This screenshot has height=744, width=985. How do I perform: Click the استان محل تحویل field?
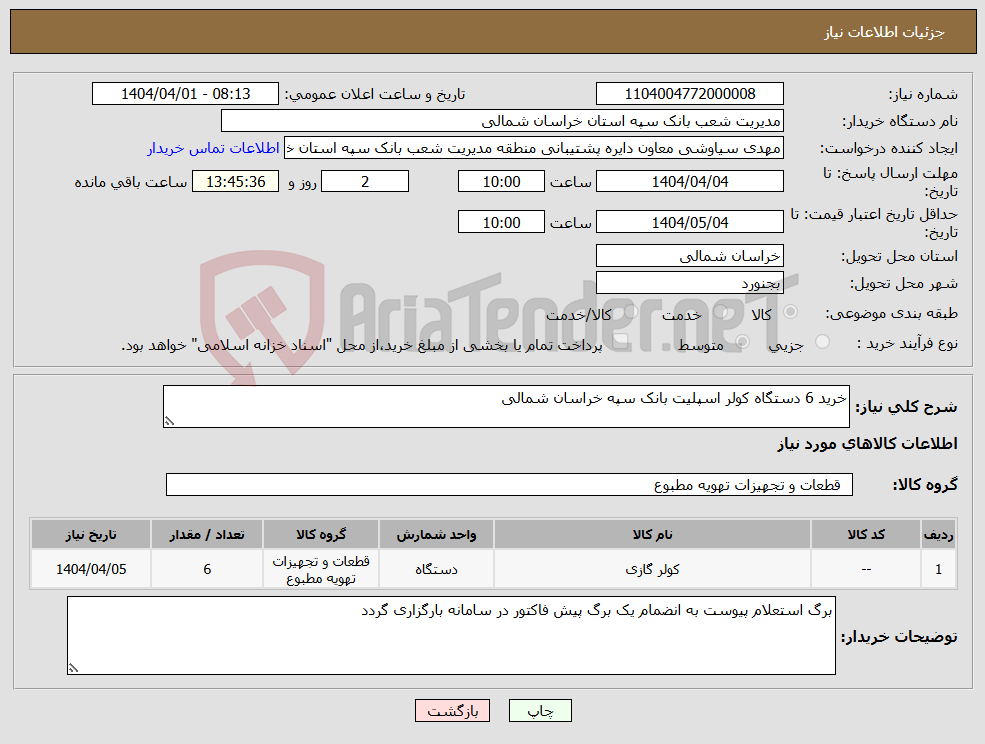[x=690, y=256]
